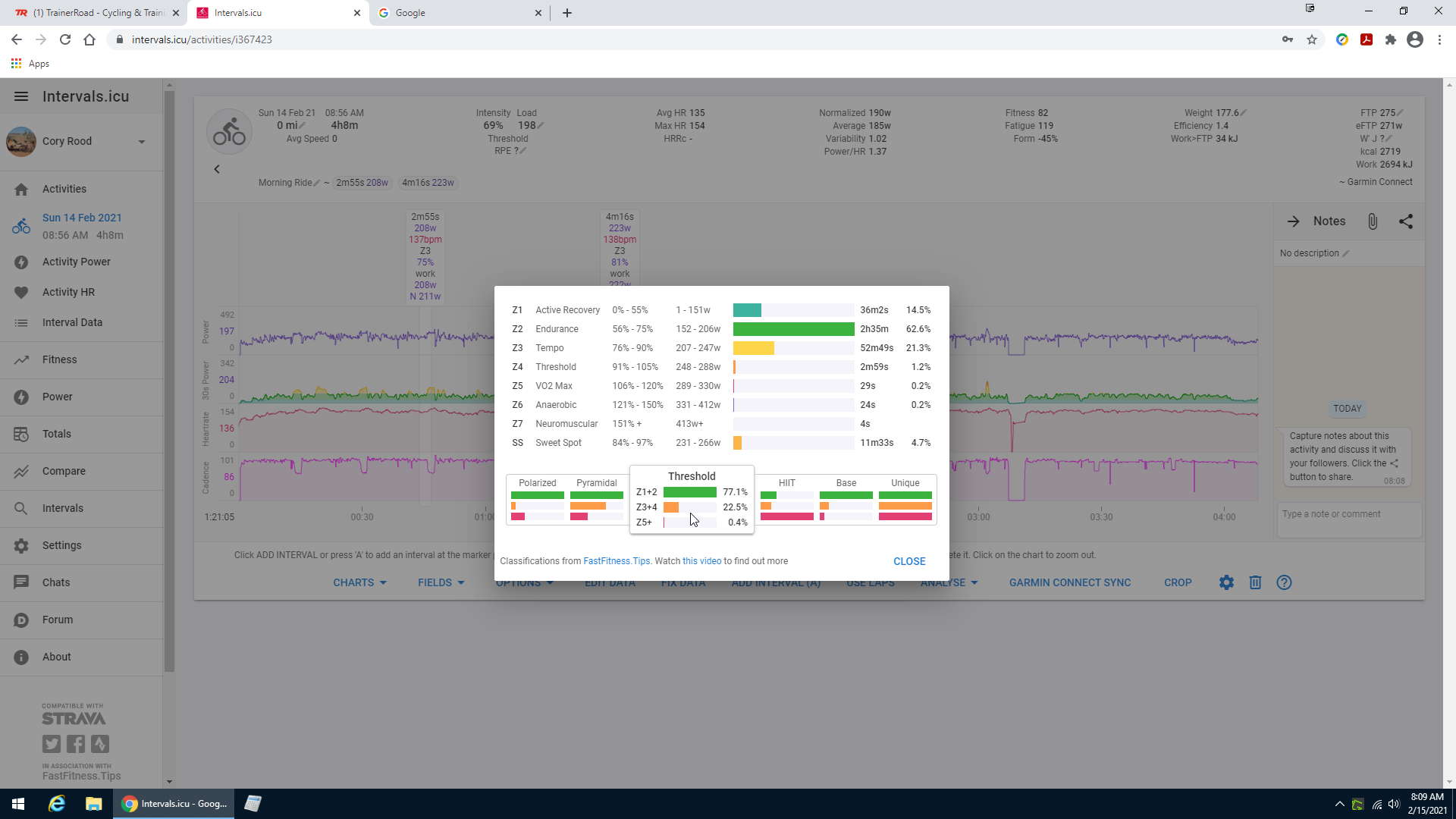Open the Apps bookmarks shortcut
Viewport: 1456px width, 819px height.
[x=30, y=64]
